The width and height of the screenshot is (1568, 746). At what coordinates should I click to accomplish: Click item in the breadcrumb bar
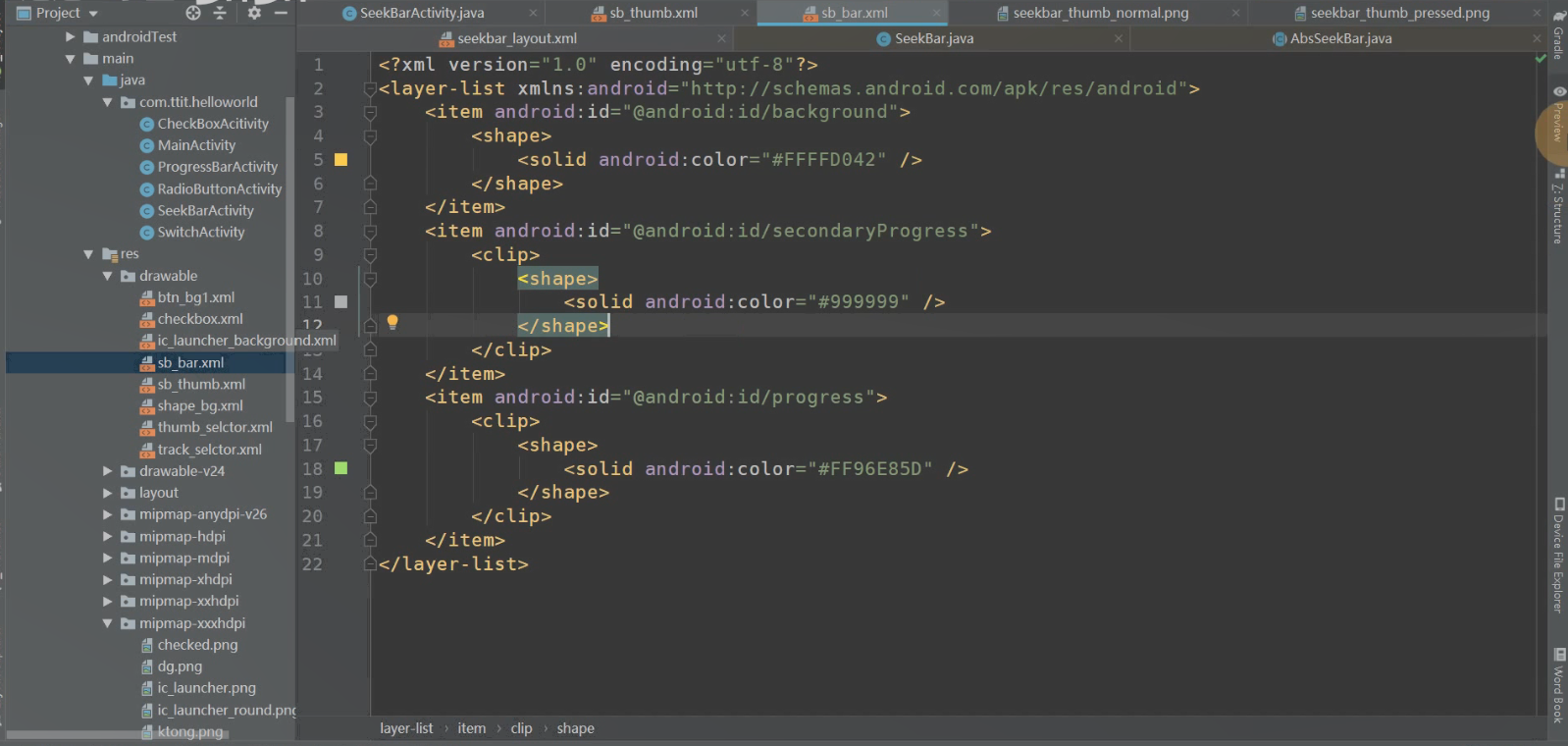coord(471,728)
